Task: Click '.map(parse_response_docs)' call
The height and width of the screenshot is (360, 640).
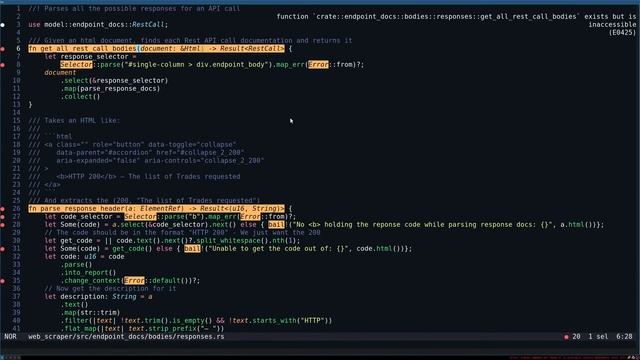Action: pyautogui.click(x=110, y=89)
